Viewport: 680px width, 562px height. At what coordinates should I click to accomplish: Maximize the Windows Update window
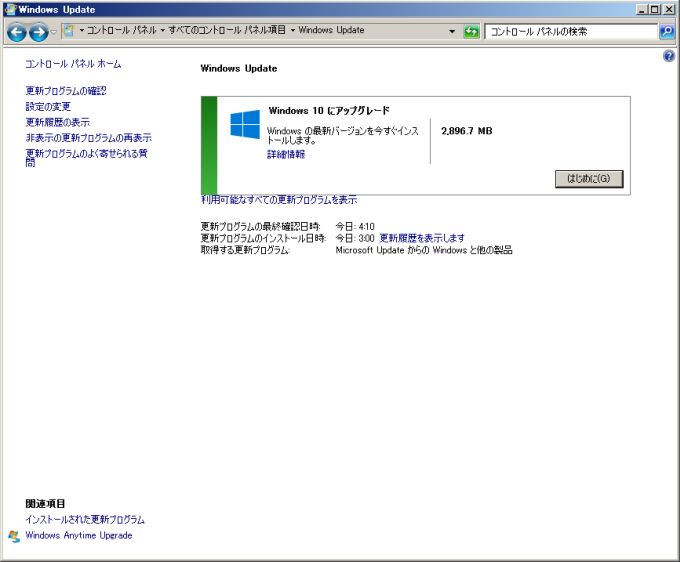[655, 9]
